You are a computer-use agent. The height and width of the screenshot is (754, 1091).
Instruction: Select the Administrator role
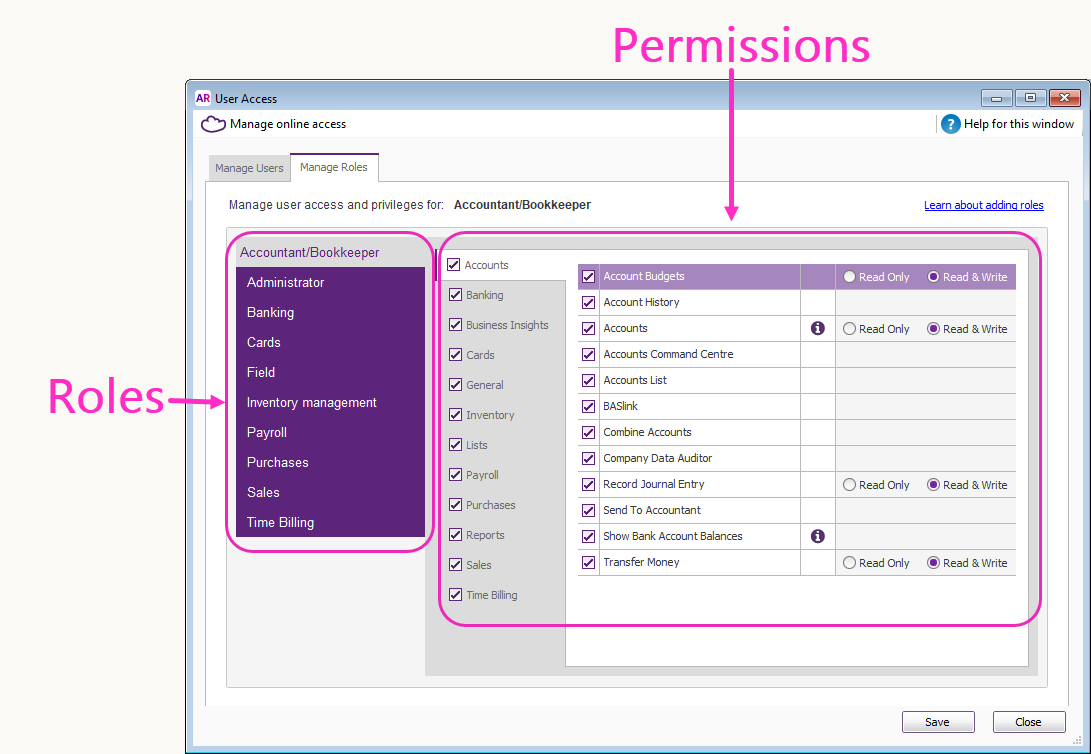[331, 282]
